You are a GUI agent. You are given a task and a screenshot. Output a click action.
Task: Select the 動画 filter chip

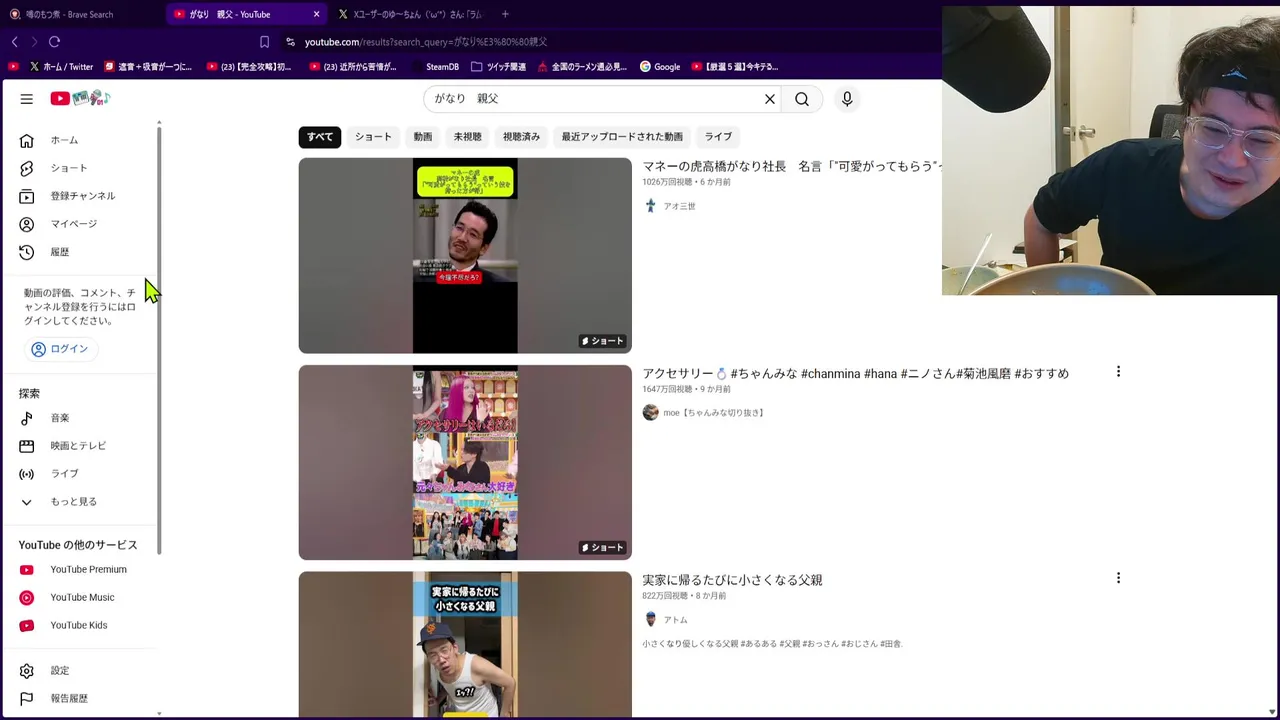click(423, 137)
